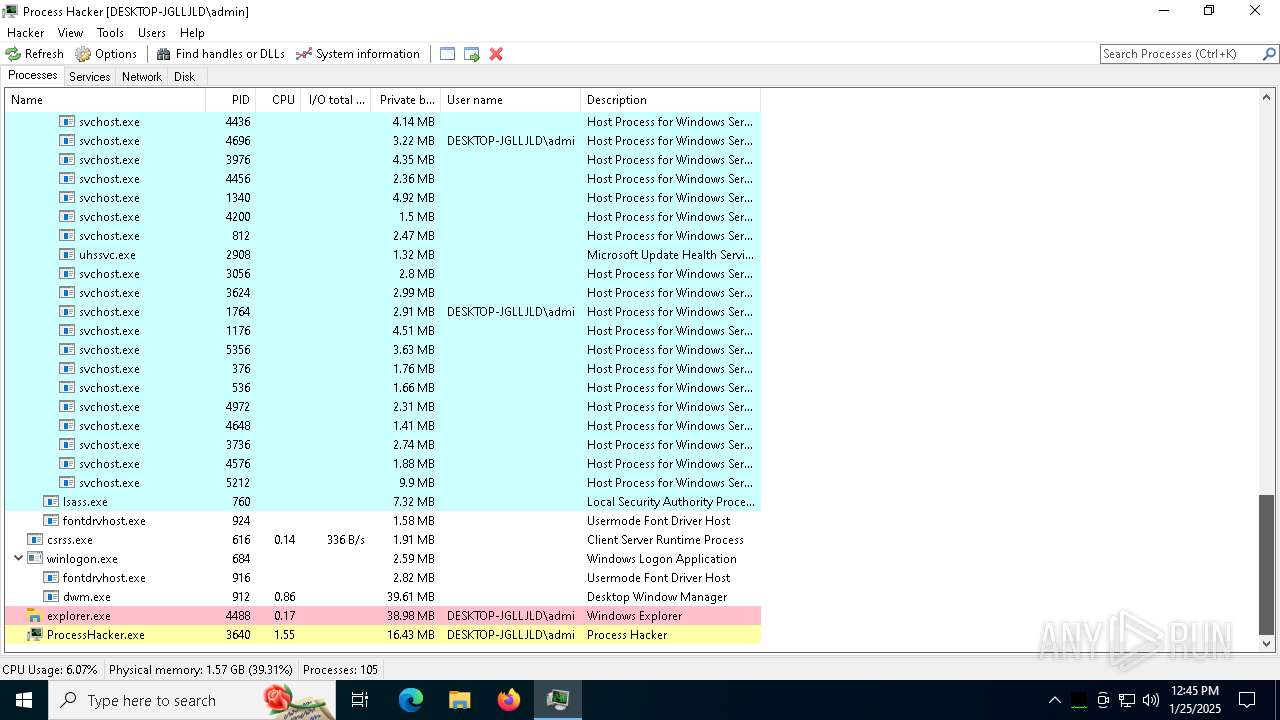The image size is (1280, 720).
Task: Sort by Private bytes column header
Action: tap(405, 100)
